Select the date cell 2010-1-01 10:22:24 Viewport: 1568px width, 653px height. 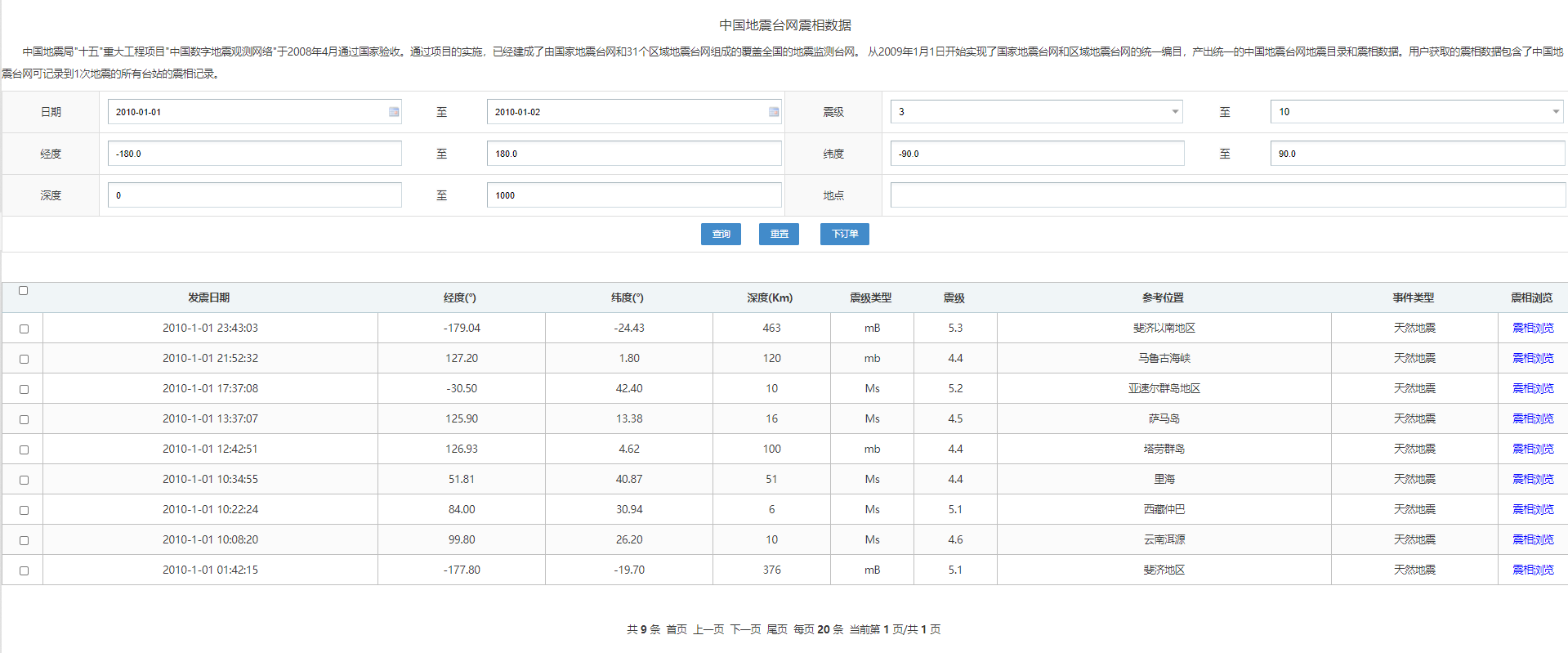coord(210,509)
